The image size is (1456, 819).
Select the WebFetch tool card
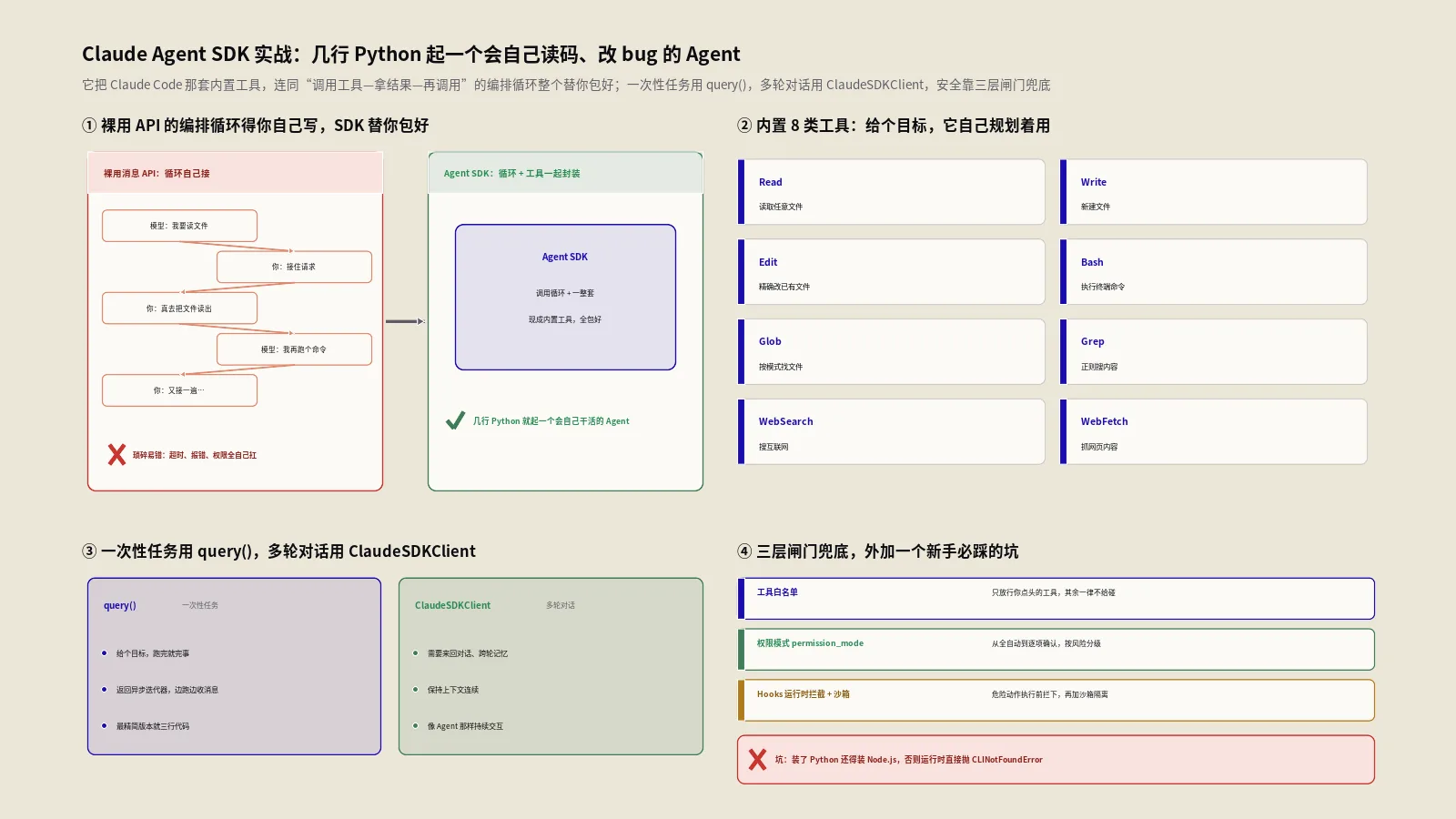point(1214,431)
